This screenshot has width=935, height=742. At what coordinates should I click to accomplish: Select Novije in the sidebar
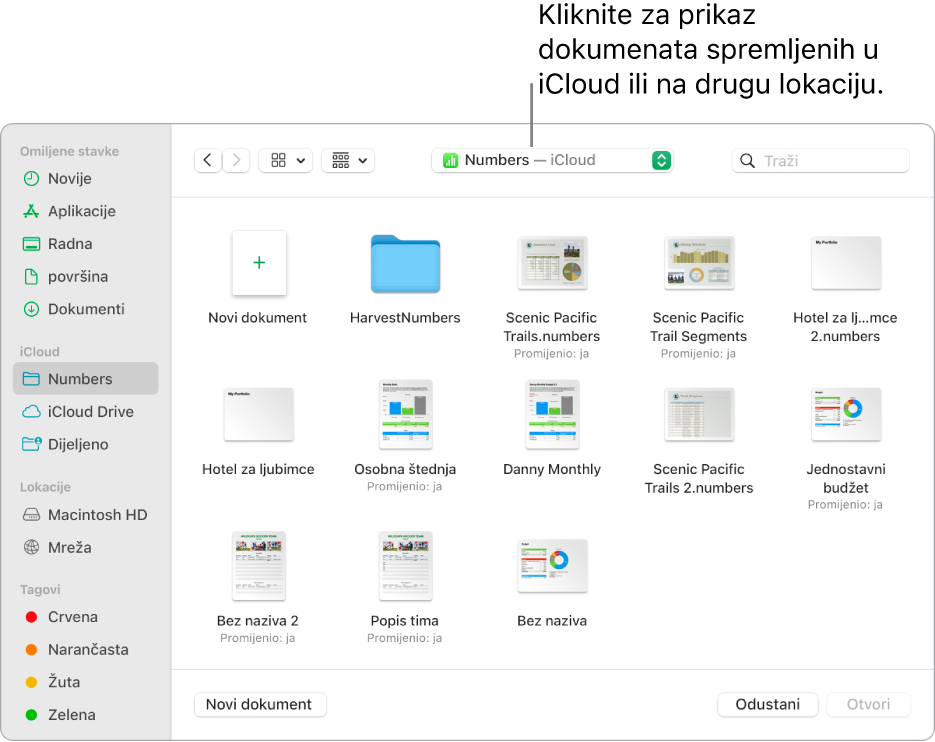[x=85, y=178]
